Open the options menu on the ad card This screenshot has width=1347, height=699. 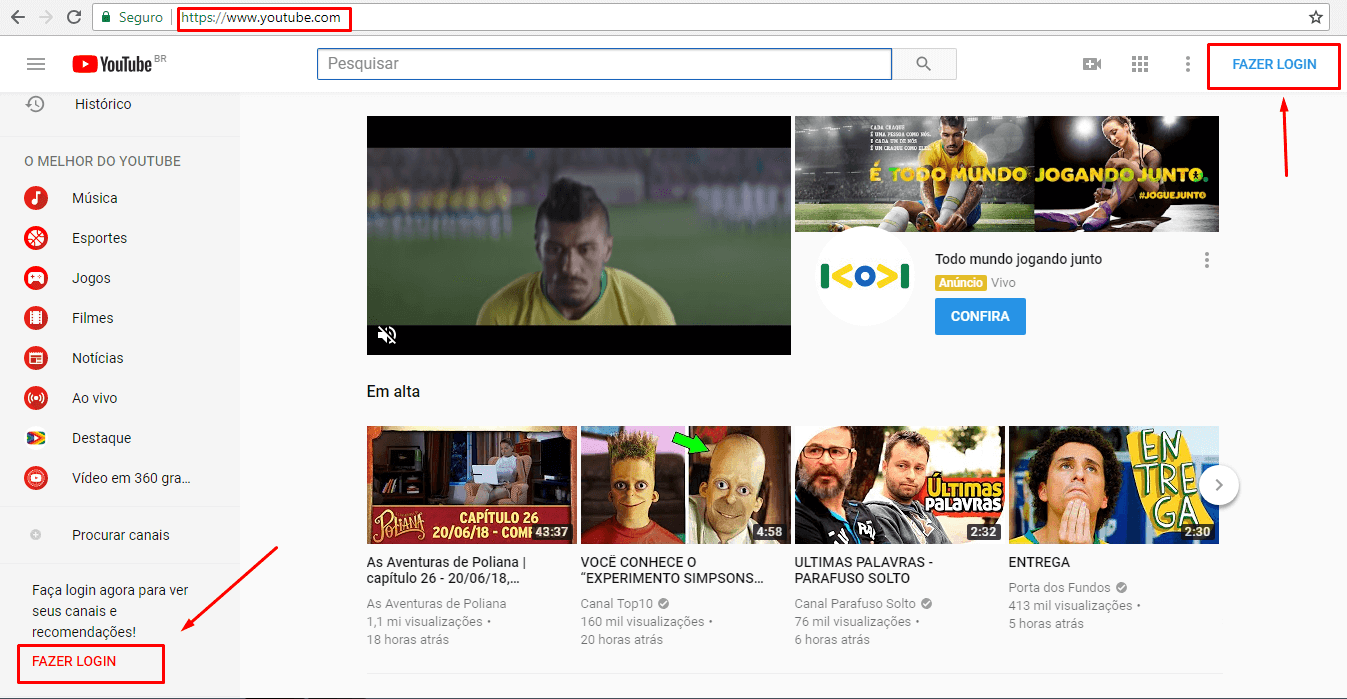click(x=1207, y=258)
